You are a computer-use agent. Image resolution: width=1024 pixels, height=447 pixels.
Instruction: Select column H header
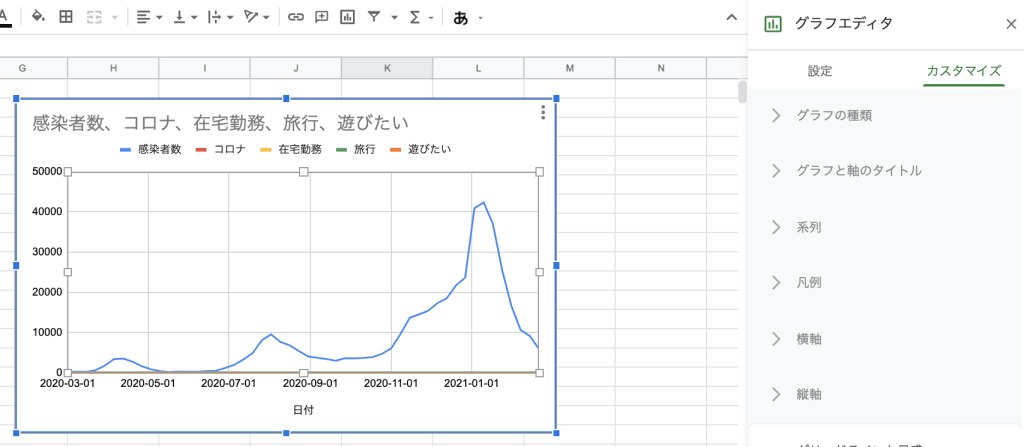pyautogui.click(x=114, y=68)
